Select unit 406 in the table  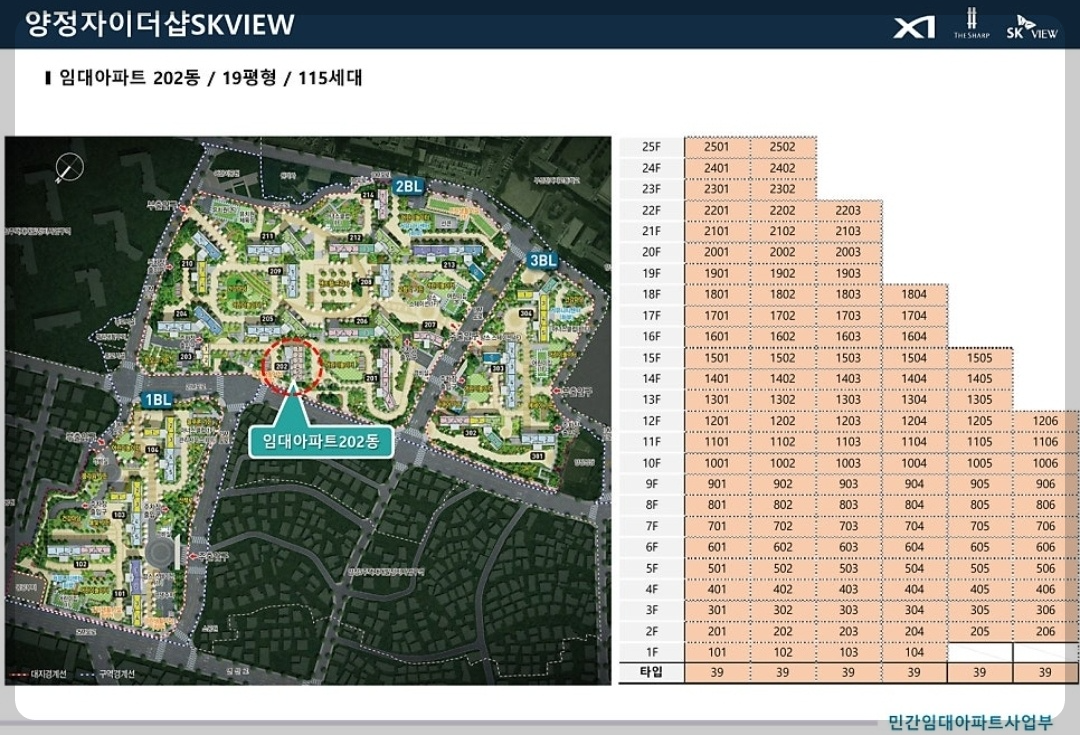pyautogui.click(x=1046, y=589)
